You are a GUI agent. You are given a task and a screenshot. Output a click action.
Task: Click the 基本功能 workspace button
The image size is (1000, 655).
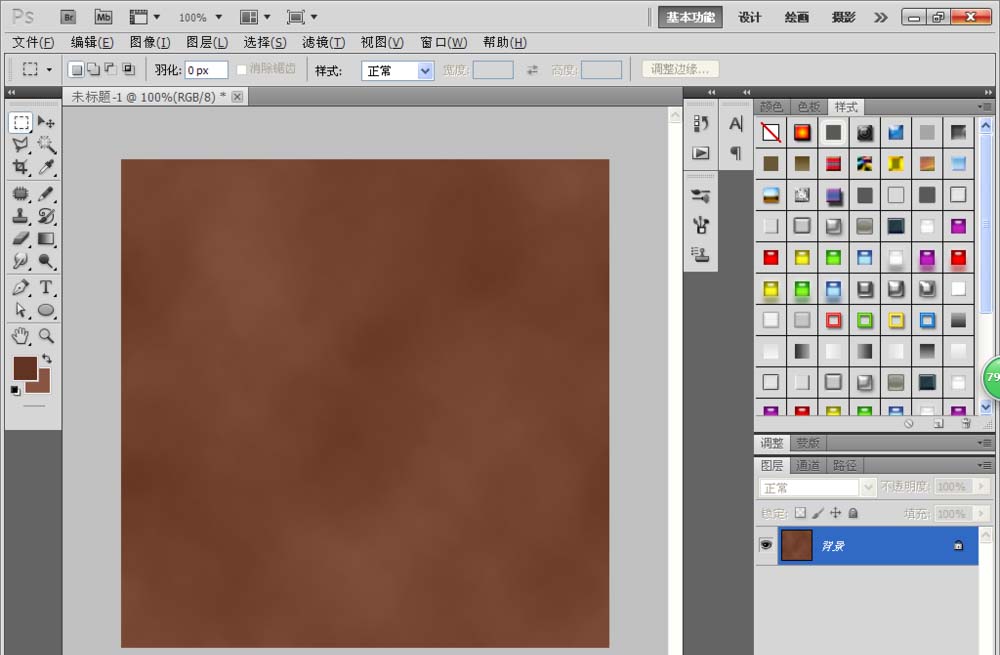tap(690, 17)
